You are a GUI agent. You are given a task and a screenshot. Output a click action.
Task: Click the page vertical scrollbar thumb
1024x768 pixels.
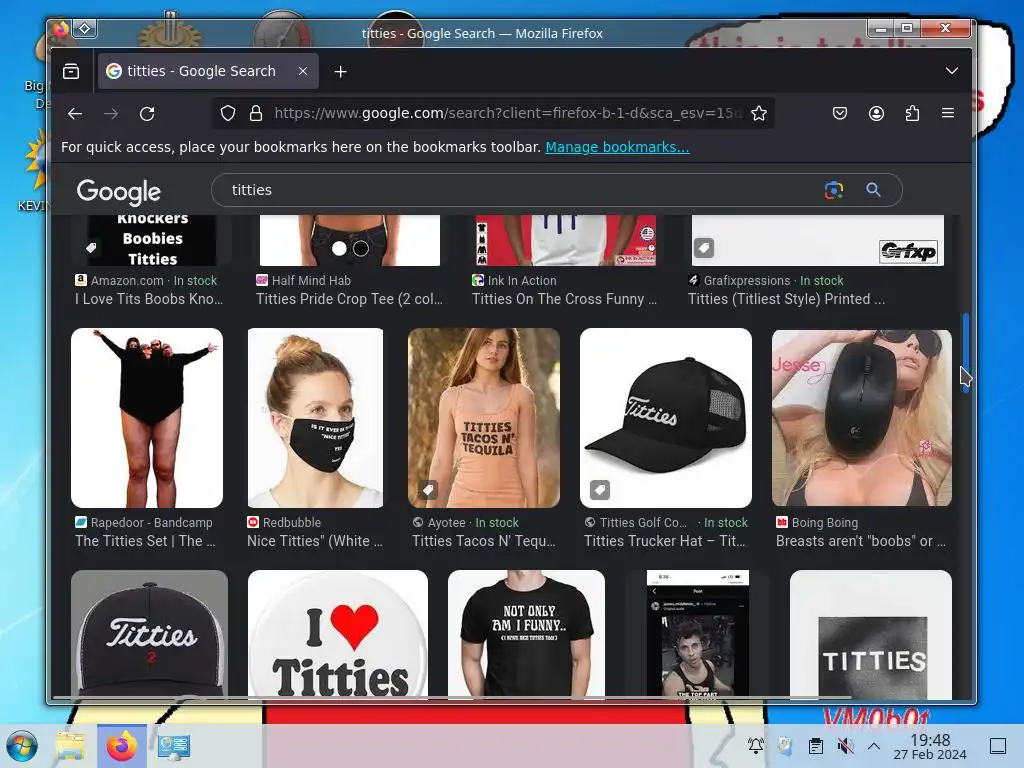click(966, 353)
